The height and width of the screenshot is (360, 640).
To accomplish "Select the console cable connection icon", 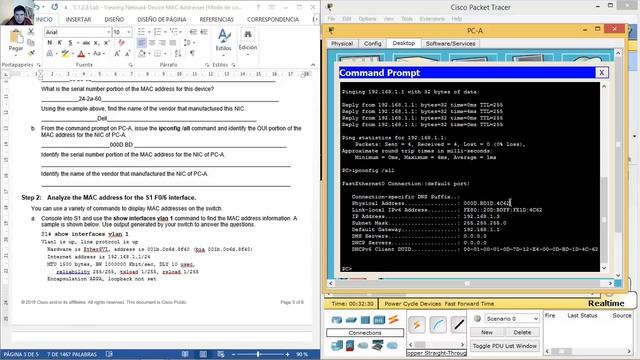I will 438,325.
